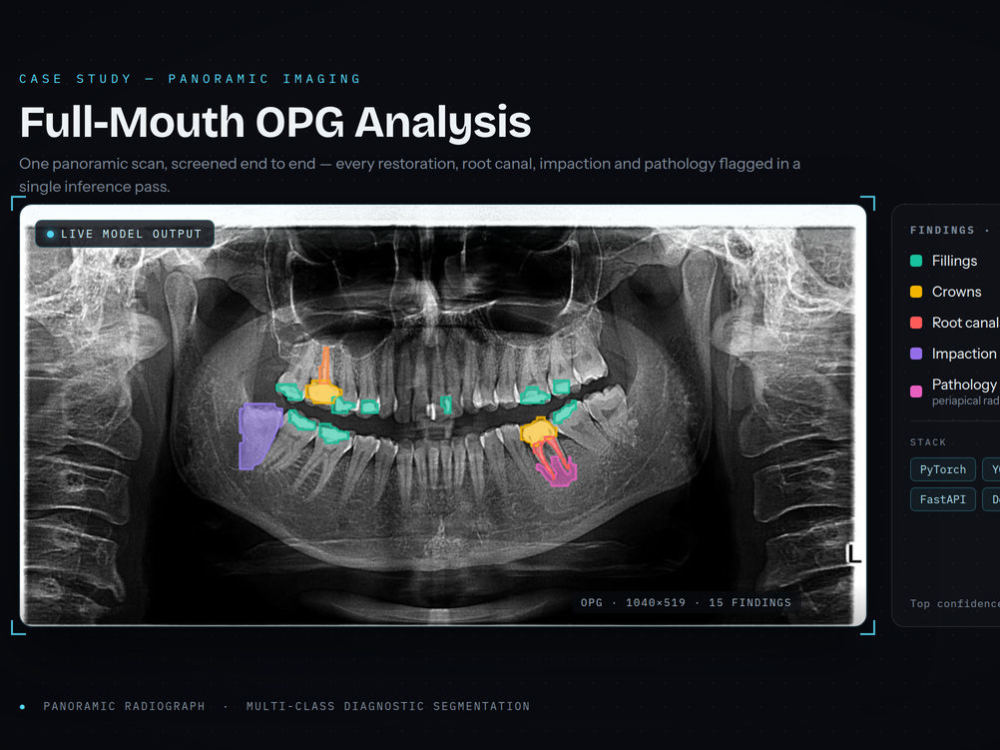Click the FastAPI stack tag
Image resolution: width=1000 pixels, height=750 pixels.
tap(943, 499)
